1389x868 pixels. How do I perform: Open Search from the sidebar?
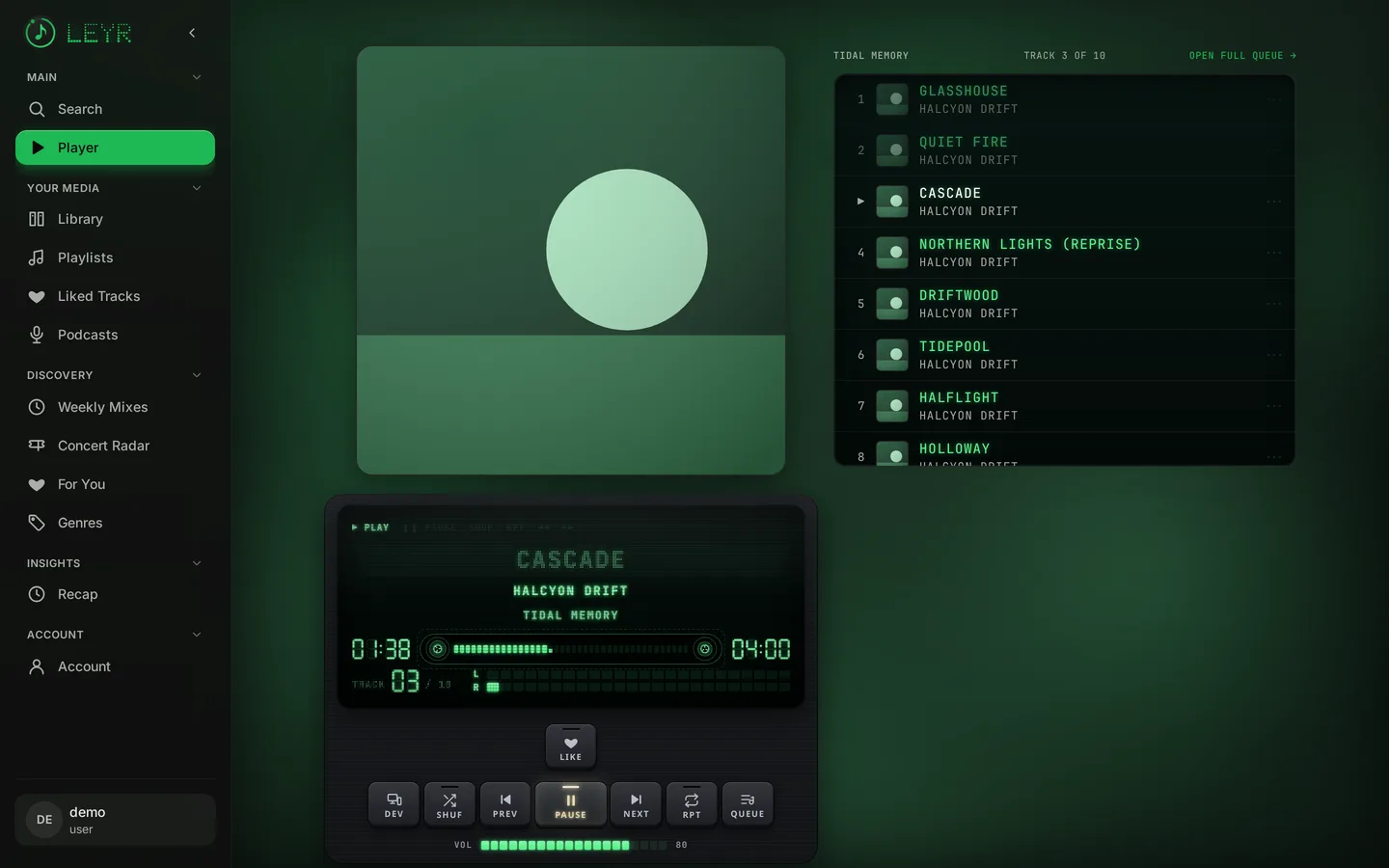pos(115,109)
